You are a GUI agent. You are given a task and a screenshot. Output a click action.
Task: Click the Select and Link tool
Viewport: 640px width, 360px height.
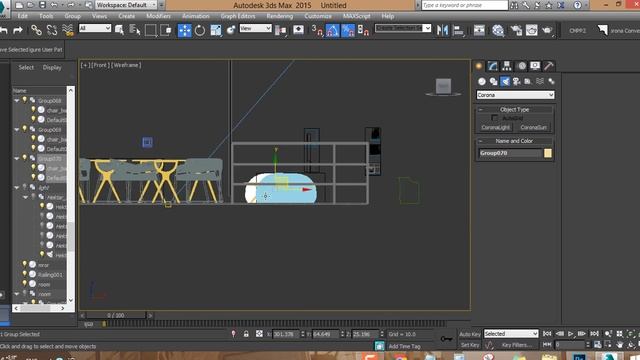point(36,30)
